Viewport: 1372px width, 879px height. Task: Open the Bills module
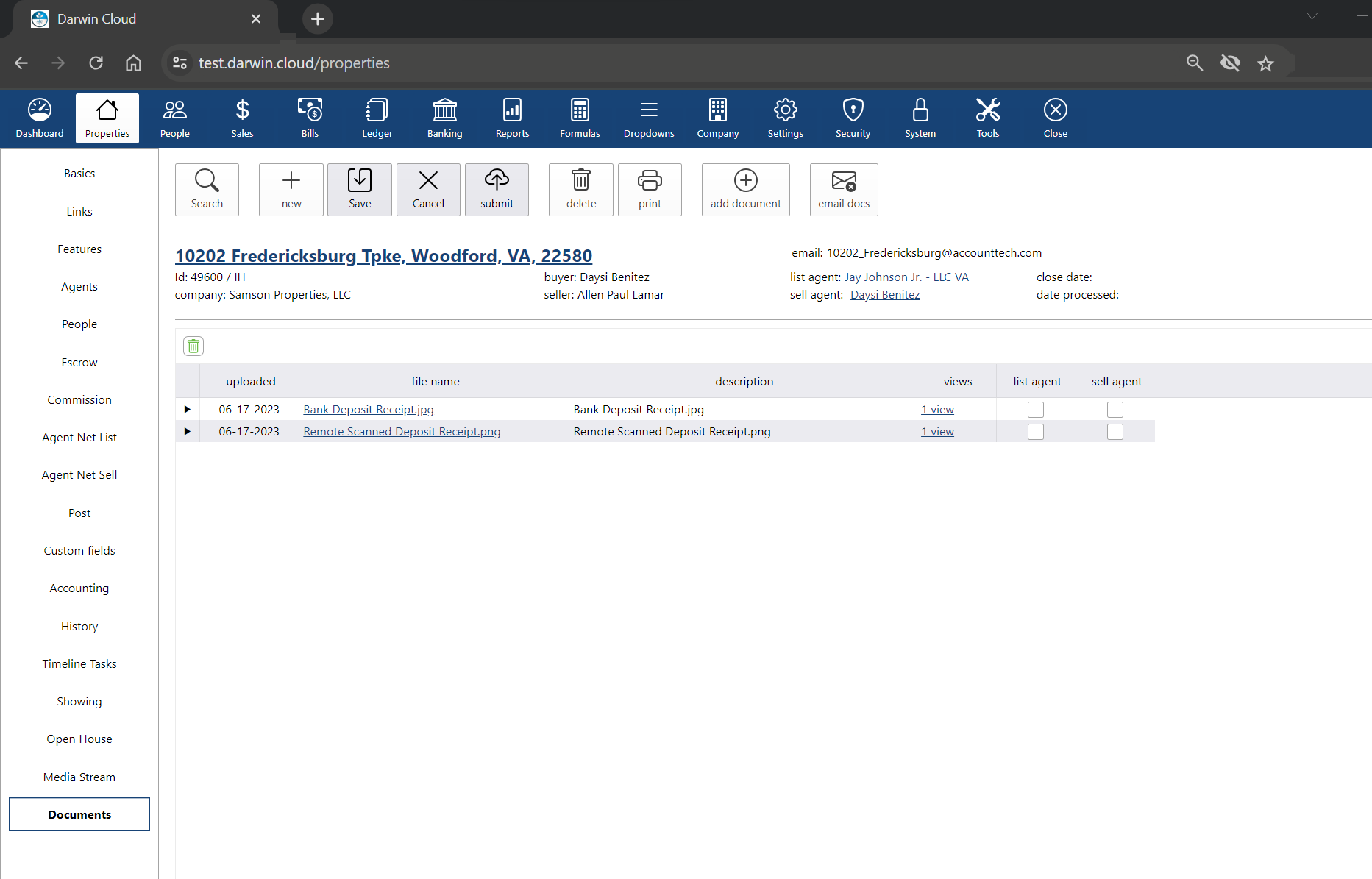pyautogui.click(x=310, y=118)
